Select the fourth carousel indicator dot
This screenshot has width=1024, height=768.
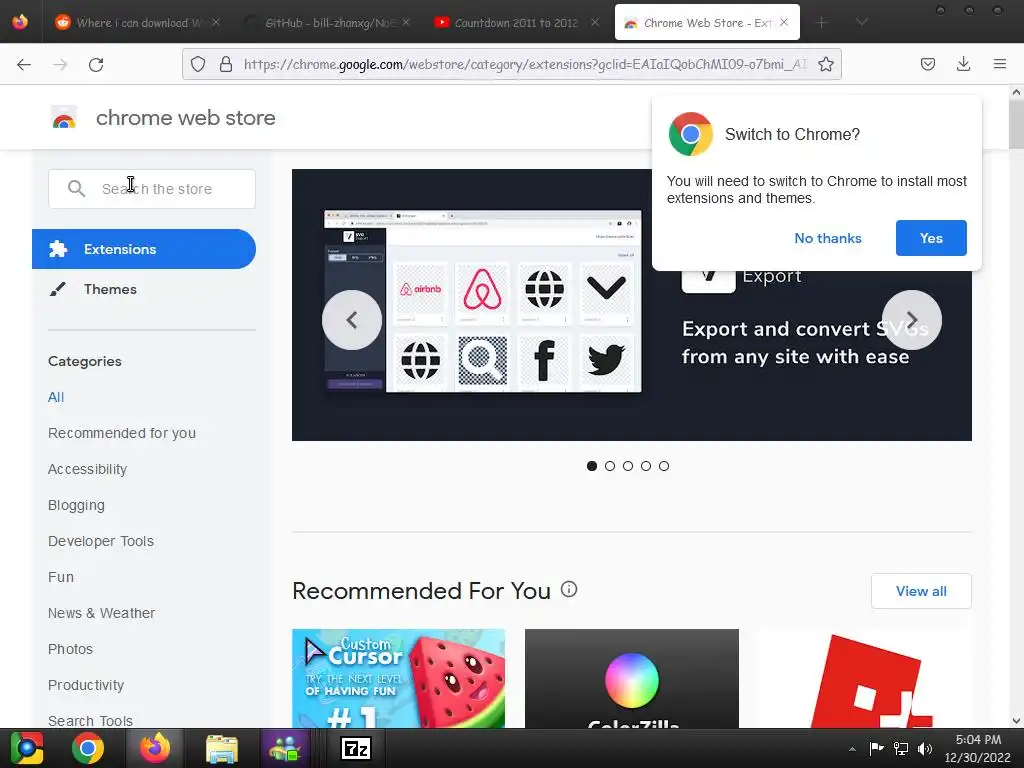pyautogui.click(x=646, y=466)
